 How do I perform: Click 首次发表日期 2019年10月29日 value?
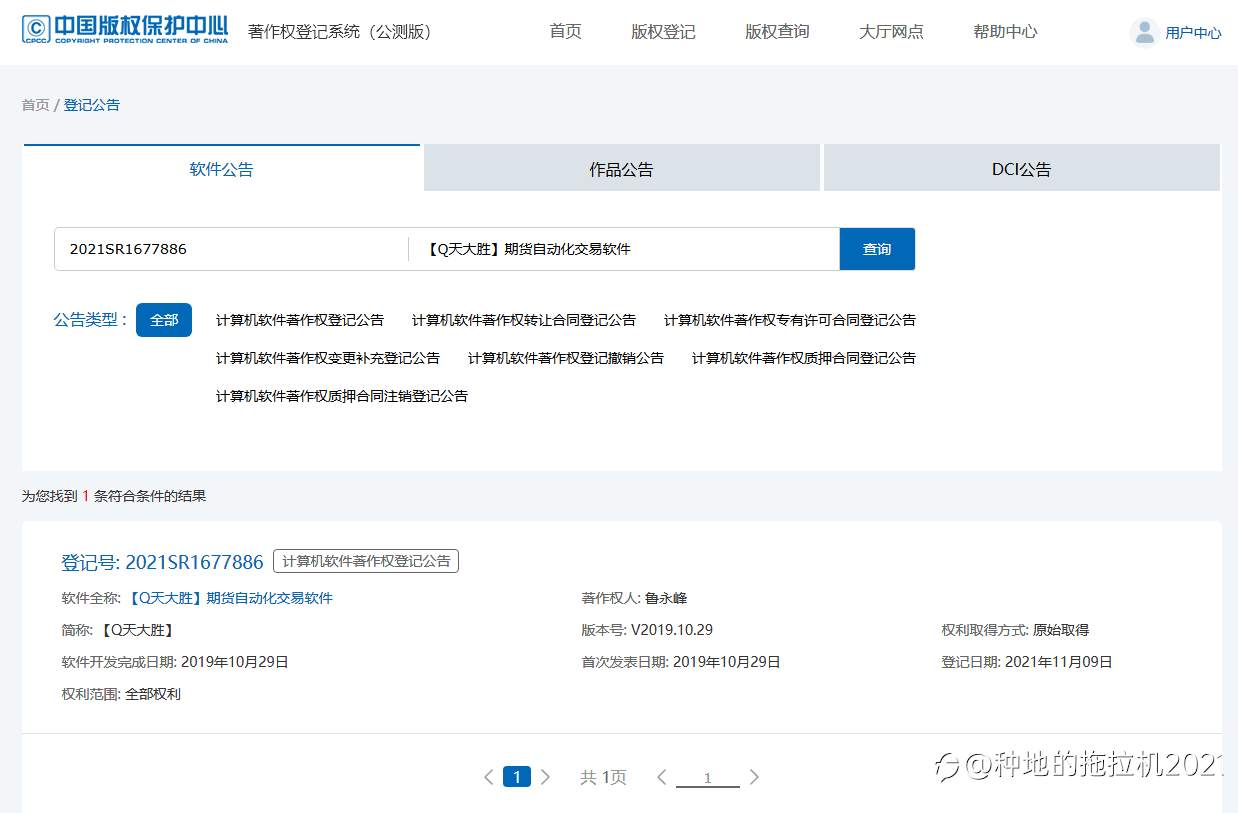point(727,662)
